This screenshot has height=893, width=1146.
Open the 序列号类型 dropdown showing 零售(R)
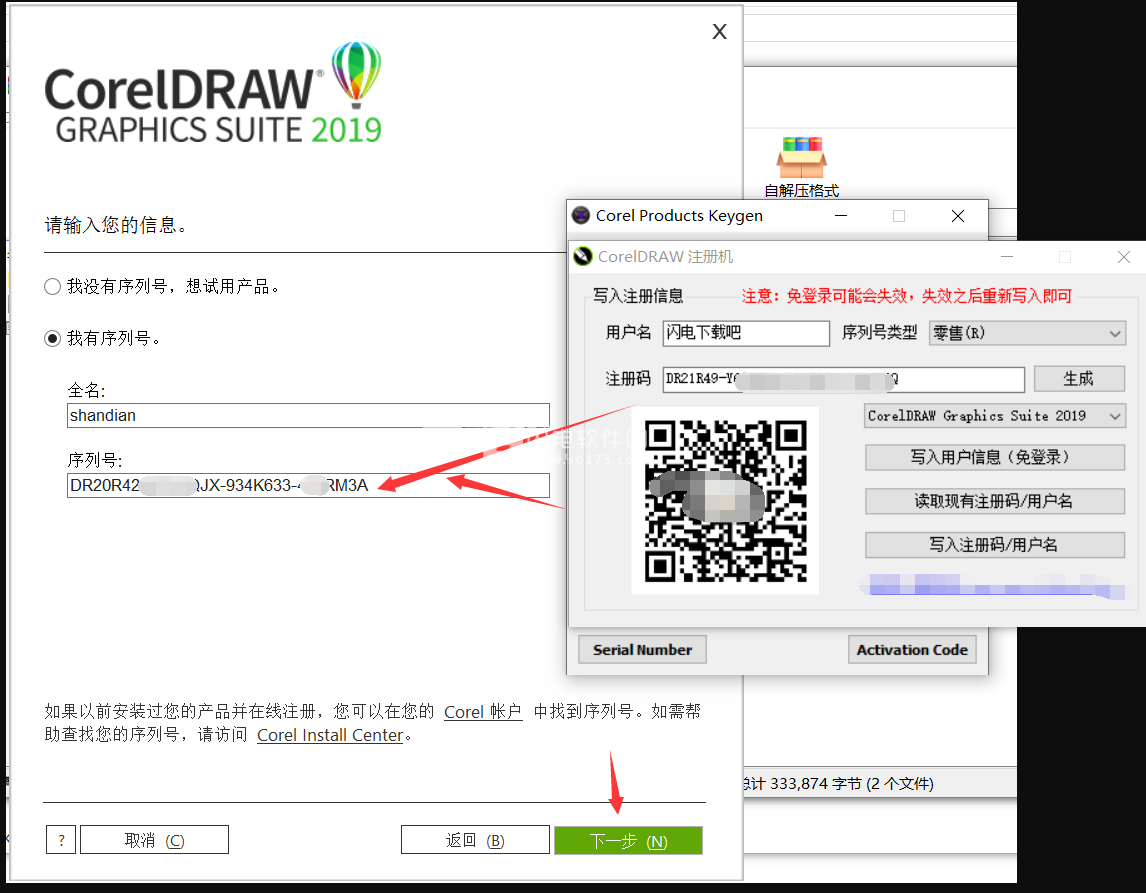pos(1027,333)
